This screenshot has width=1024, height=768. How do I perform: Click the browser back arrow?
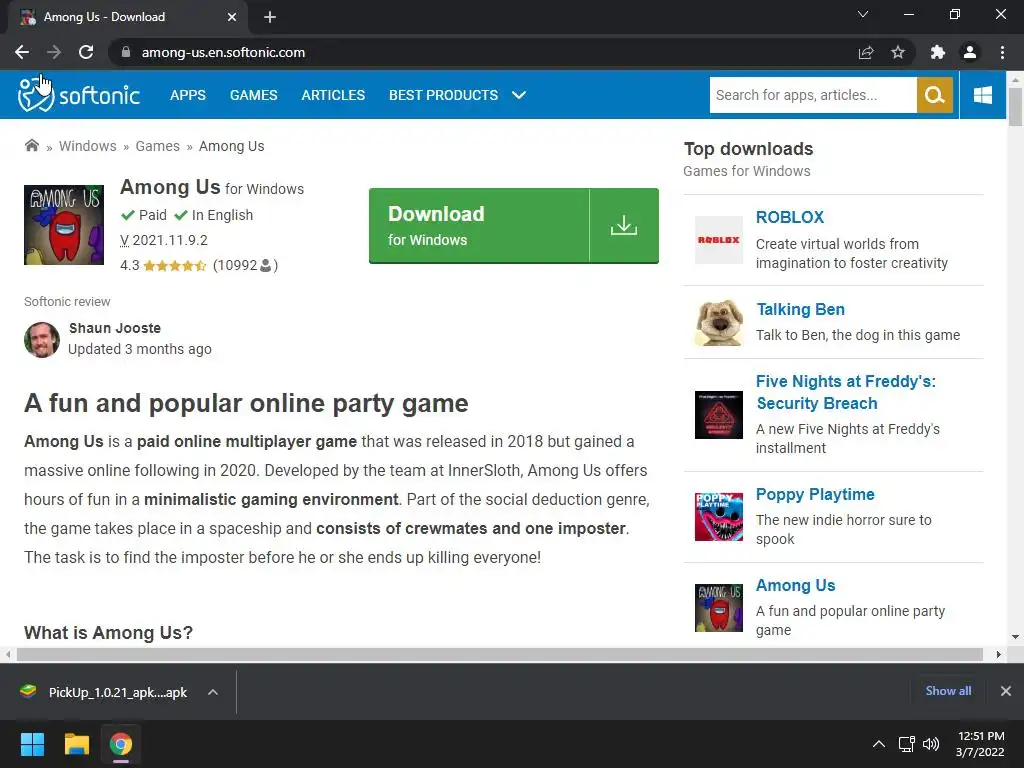(x=22, y=52)
